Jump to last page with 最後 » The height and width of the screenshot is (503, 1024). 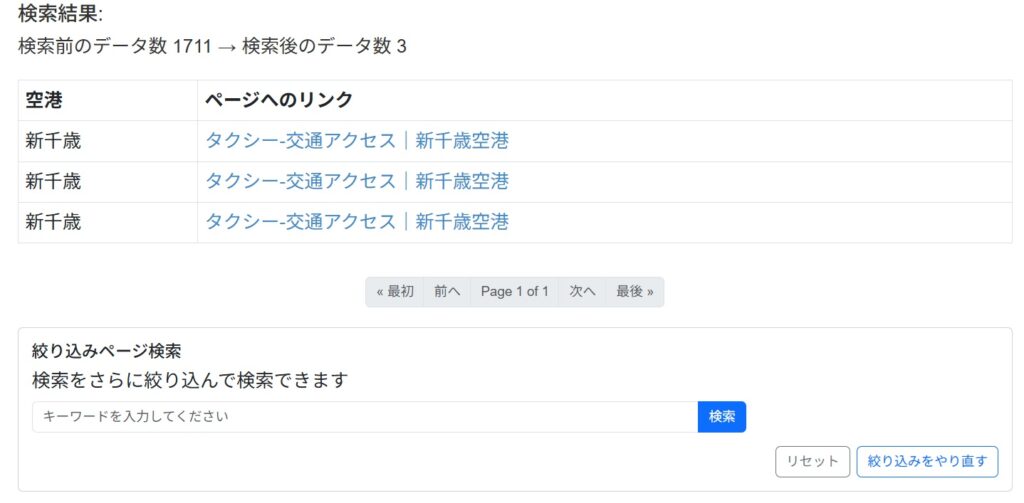(634, 292)
